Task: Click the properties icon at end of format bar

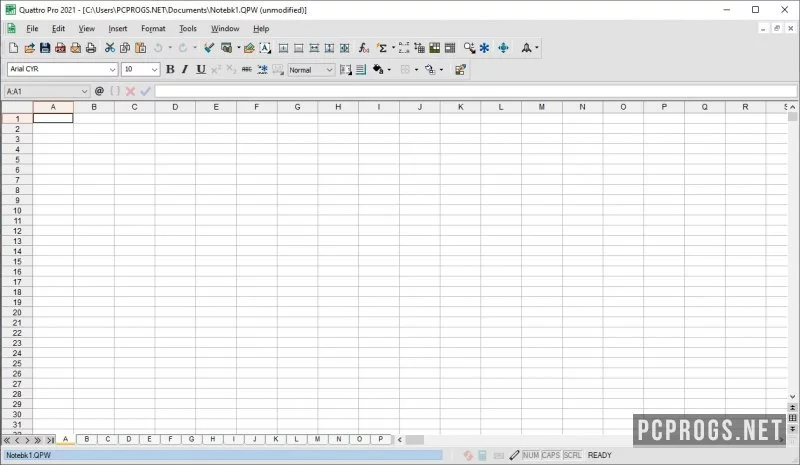Action: [x=460, y=69]
